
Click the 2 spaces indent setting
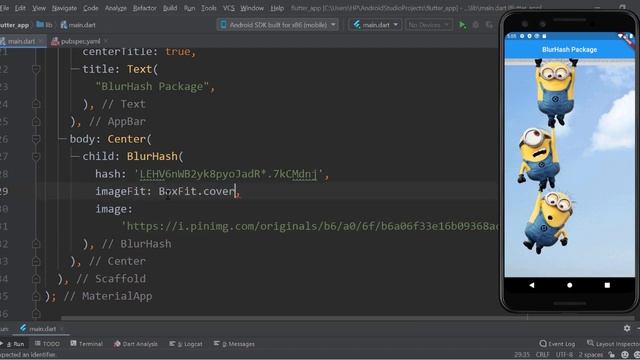[591, 355]
